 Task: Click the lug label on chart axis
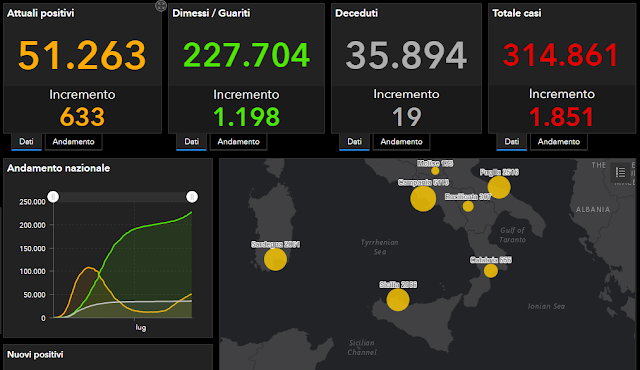click(x=140, y=327)
